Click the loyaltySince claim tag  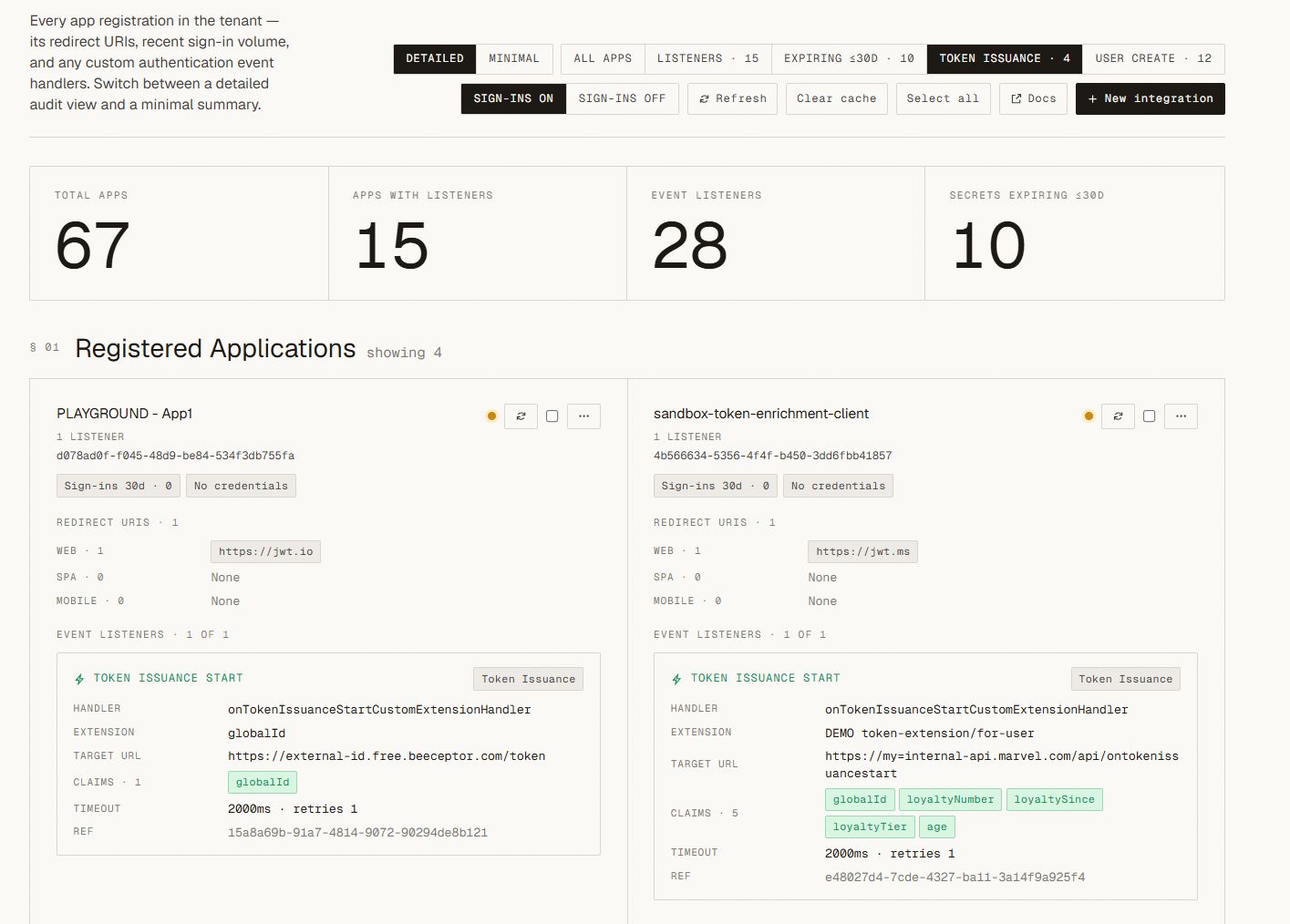pos(1055,799)
